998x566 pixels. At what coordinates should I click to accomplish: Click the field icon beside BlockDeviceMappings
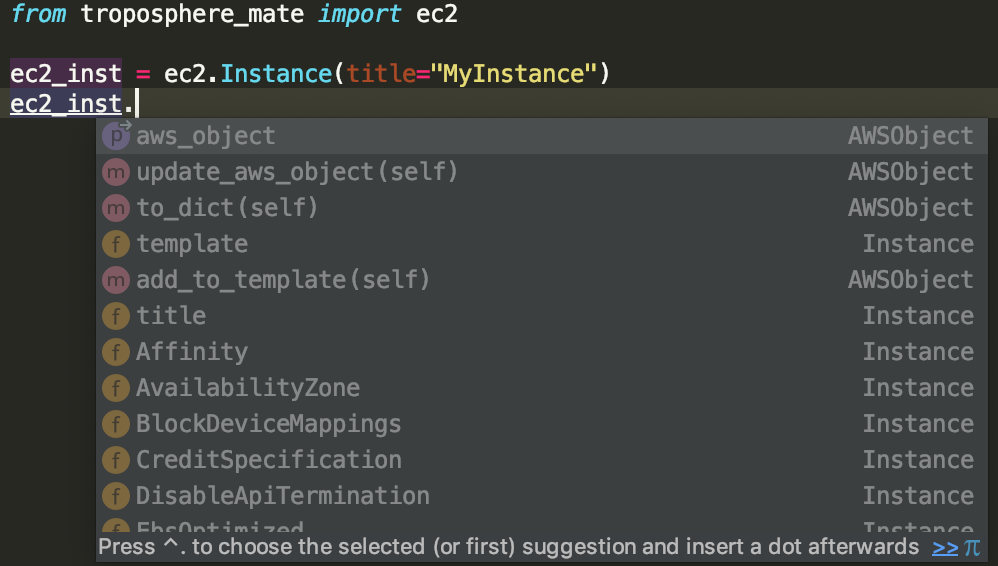coord(117,424)
